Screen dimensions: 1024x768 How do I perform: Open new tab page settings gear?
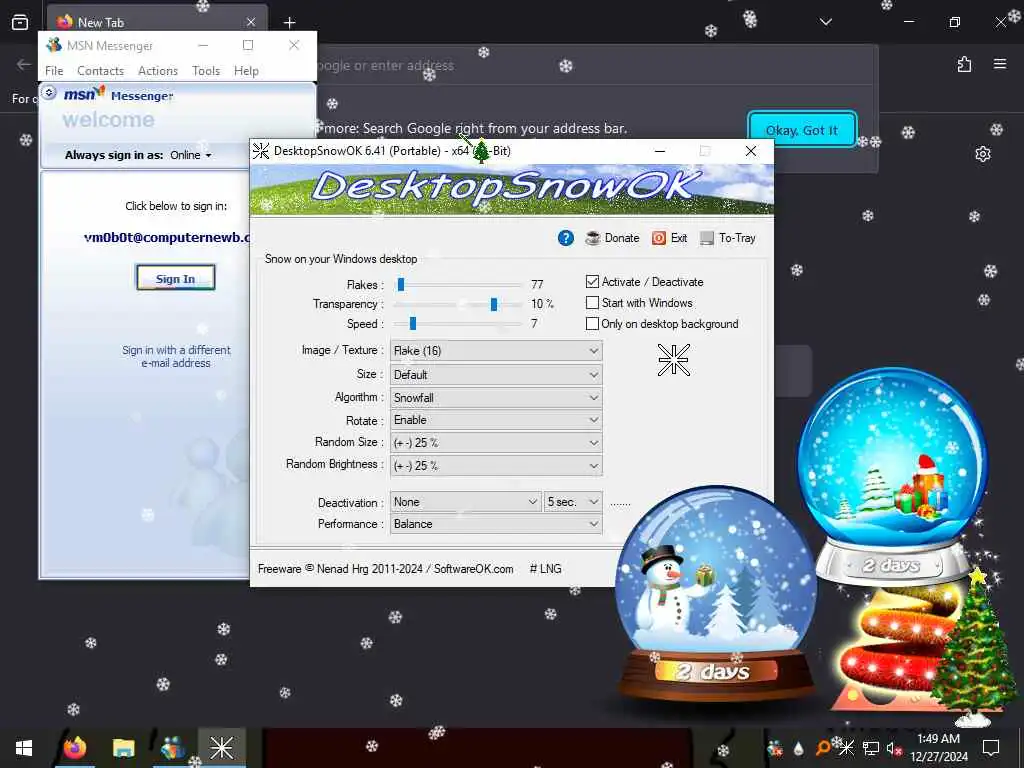[x=983, y=154]
